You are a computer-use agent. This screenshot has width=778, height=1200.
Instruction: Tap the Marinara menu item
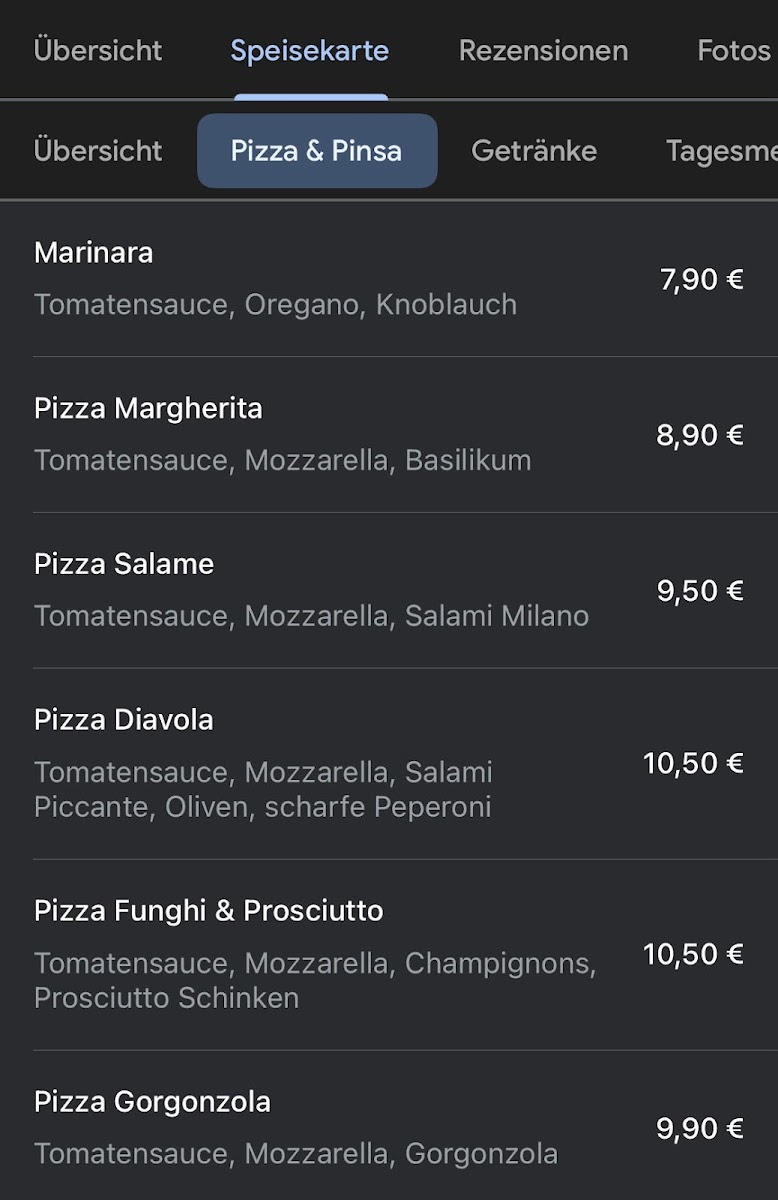94,253
